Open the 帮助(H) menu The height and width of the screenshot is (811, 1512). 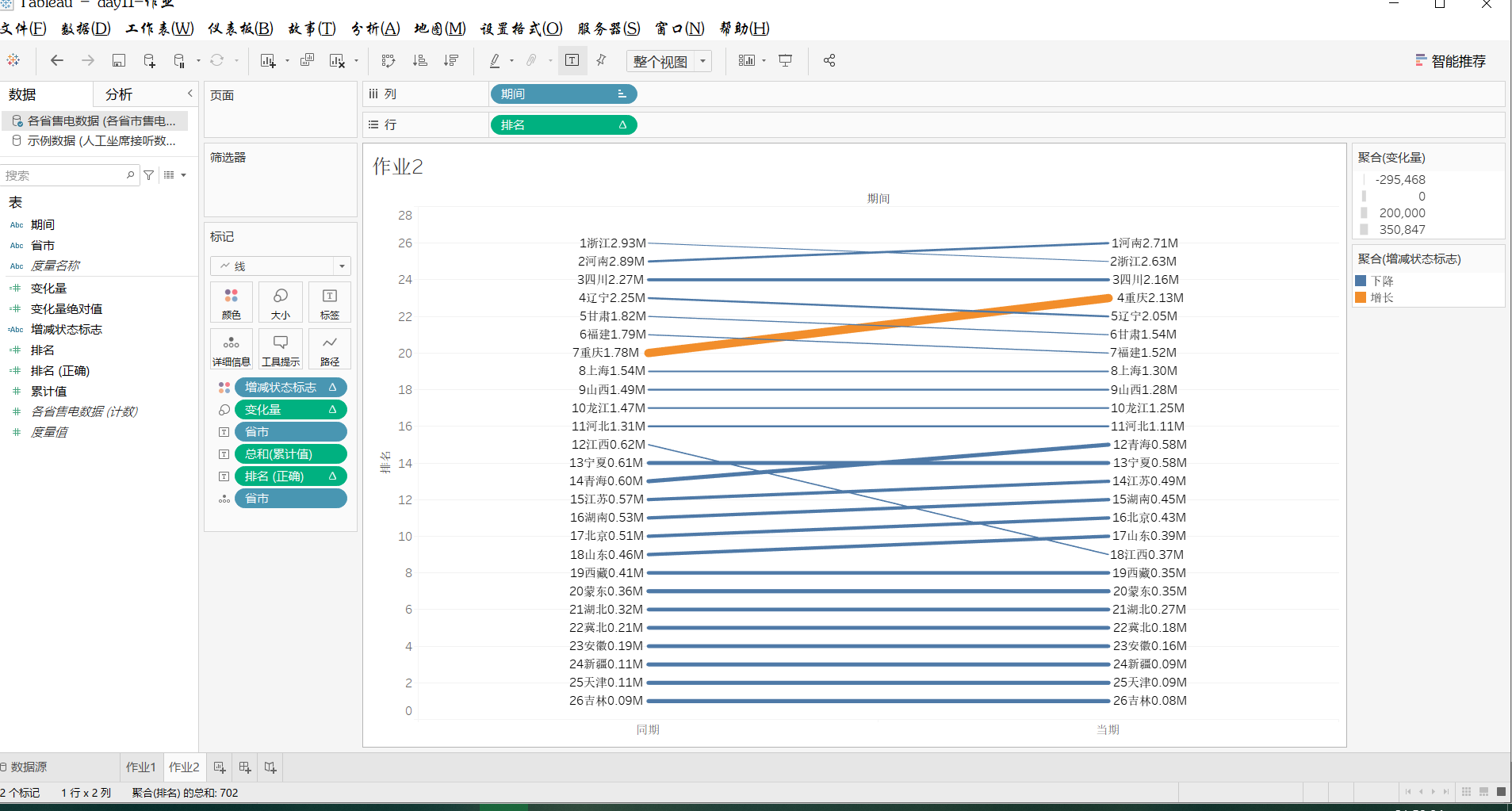click(745, 29)
